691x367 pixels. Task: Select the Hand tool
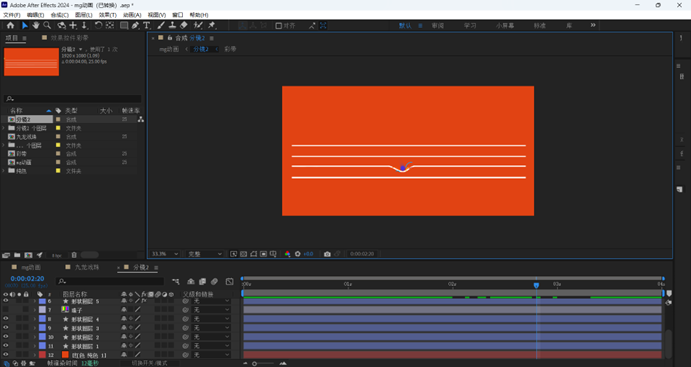(36, 26)
